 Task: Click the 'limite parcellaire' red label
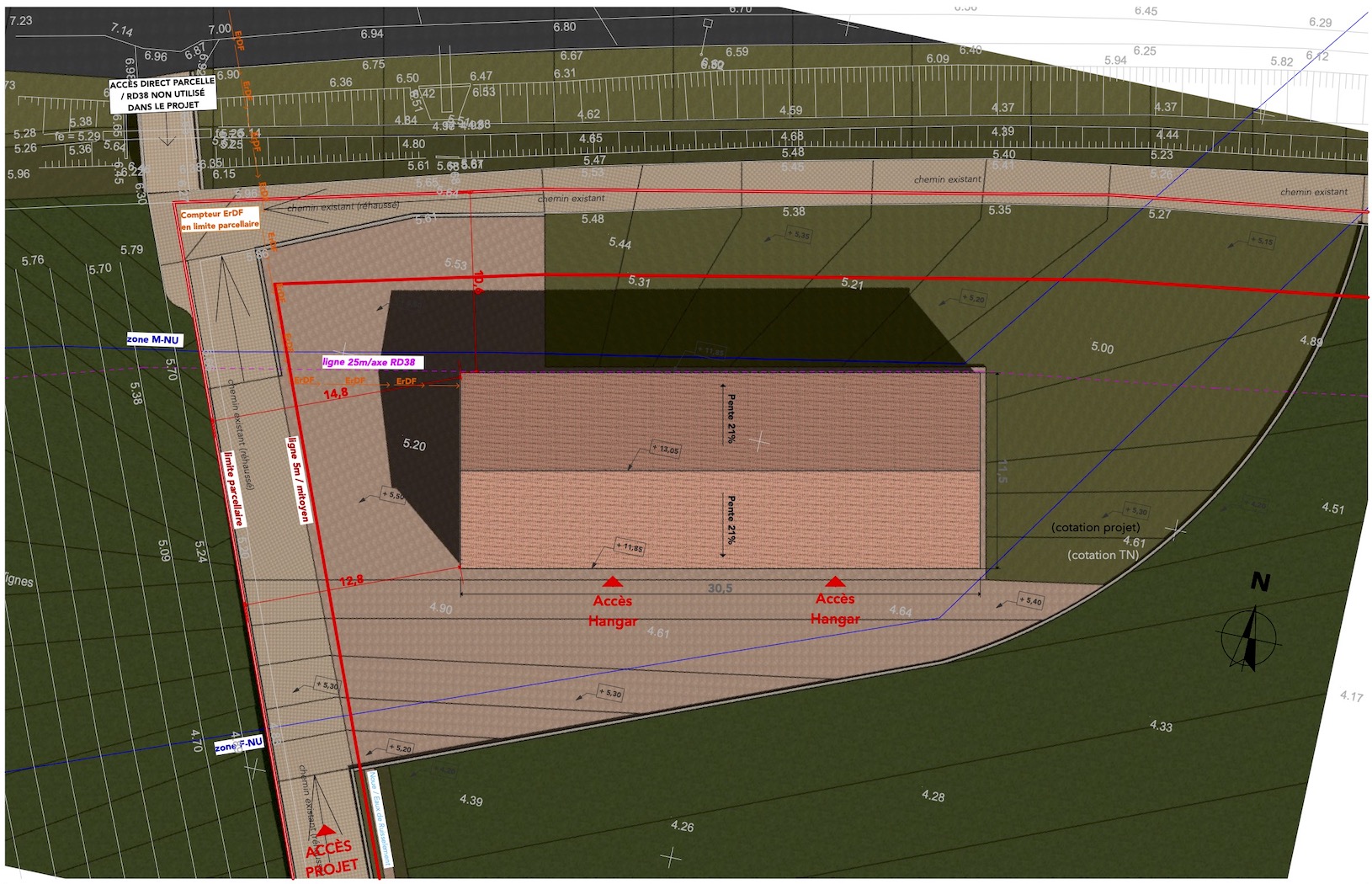click(233, 488)
